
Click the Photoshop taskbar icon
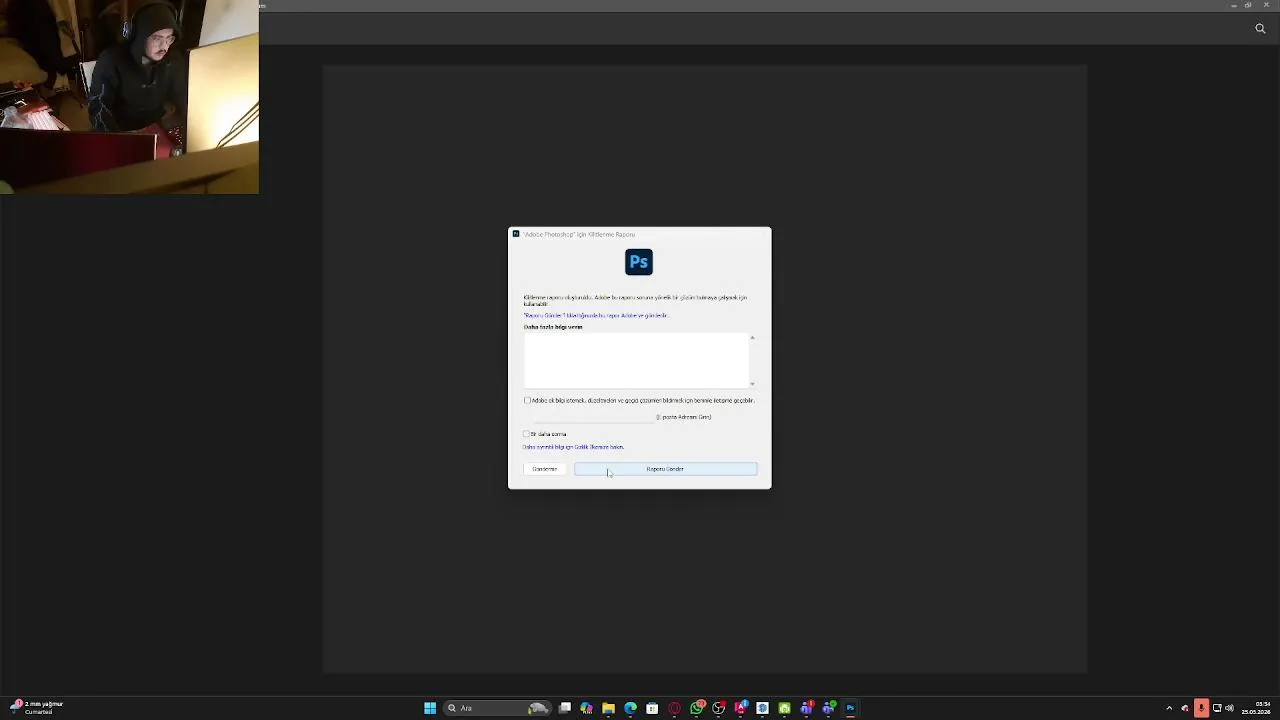850,708
